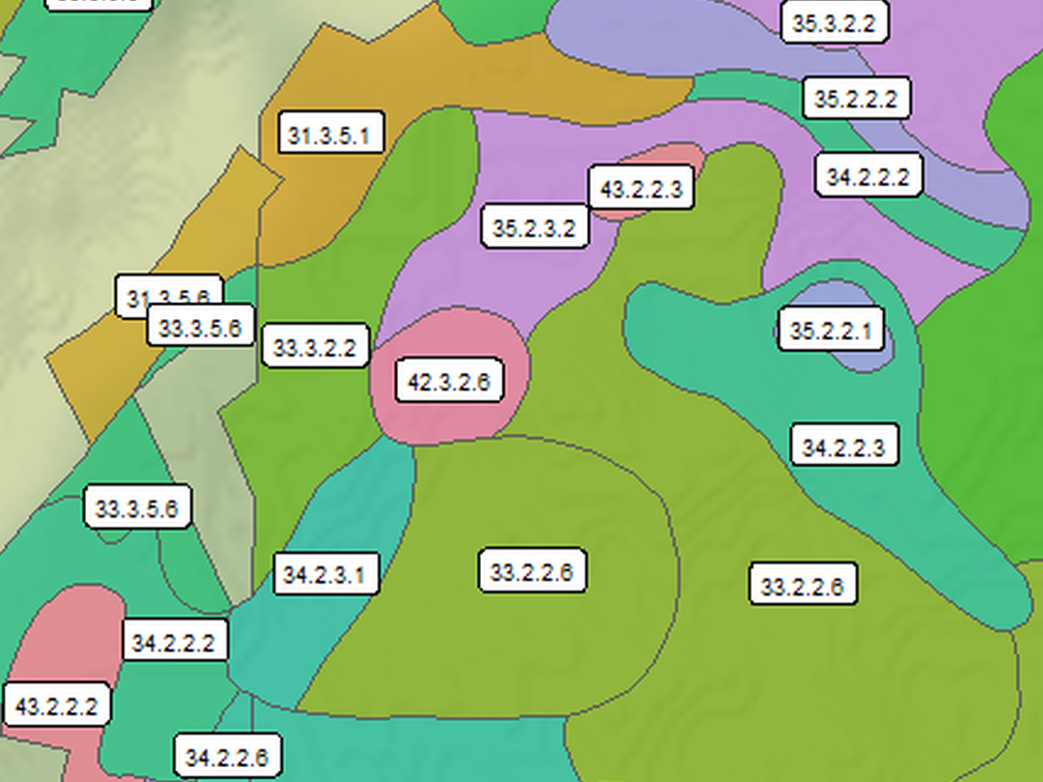Click the 35.2.3.2 label in purple area
Screen dimensions: 1043x782
coord(534,229)
